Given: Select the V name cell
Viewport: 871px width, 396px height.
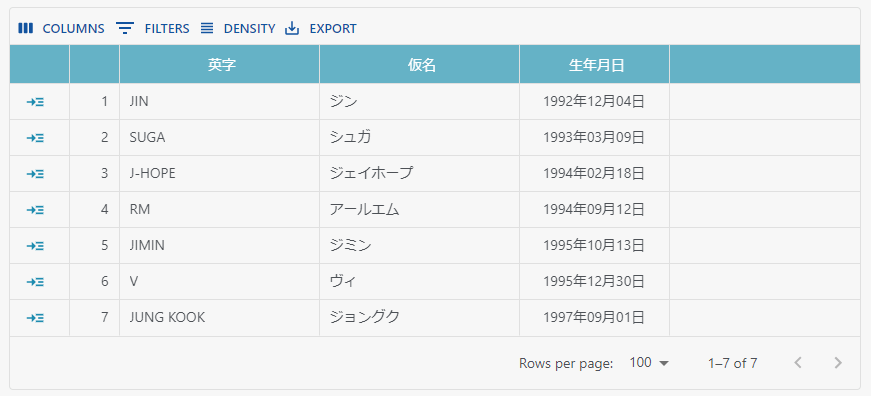Looking at the screenshot, I should [x=219, y=282].
